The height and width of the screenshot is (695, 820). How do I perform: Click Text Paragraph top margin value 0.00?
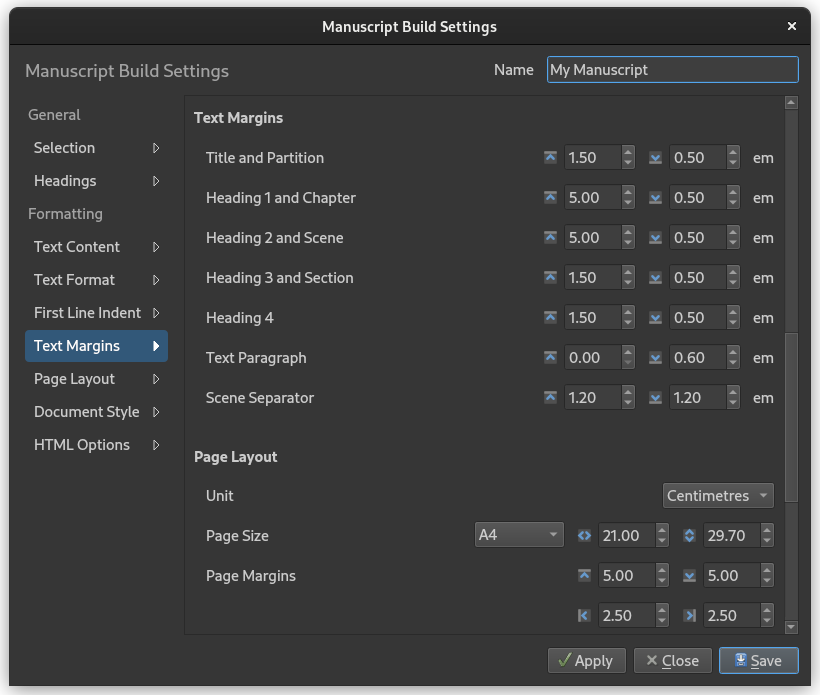click(593, 358)
